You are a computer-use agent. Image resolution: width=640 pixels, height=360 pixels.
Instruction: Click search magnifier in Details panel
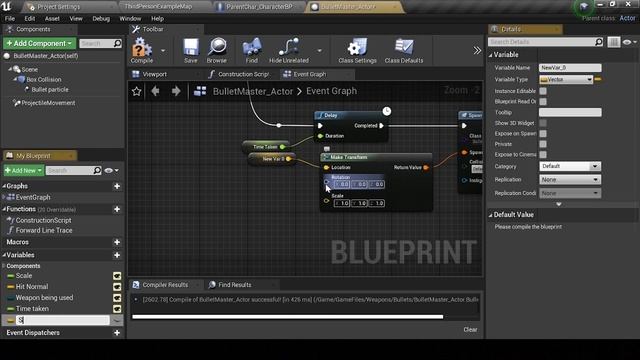click(598, 42)
